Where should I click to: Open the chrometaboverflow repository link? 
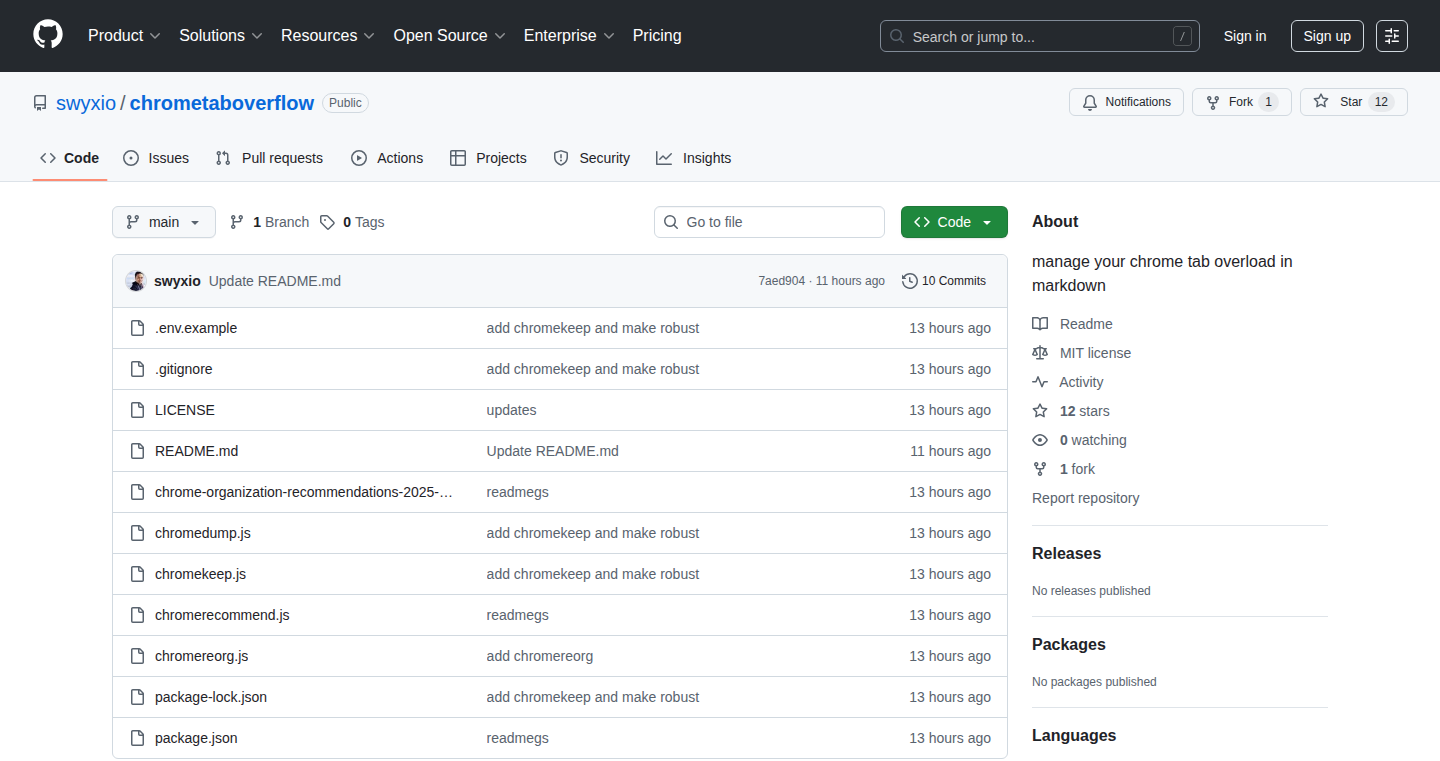click(x=222, y=103)
